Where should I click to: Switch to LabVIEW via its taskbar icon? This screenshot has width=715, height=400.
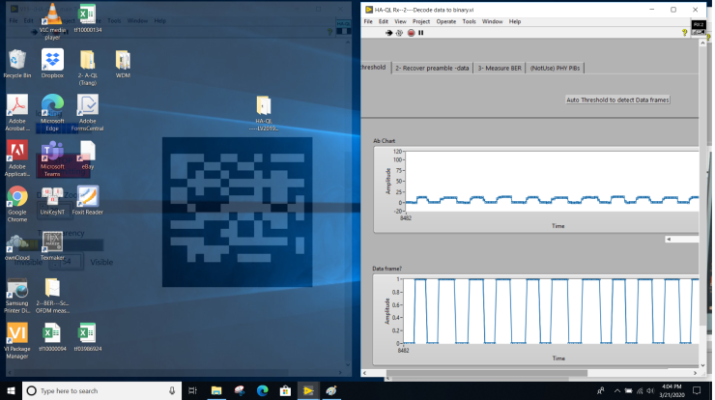click(x=308, y=390)
